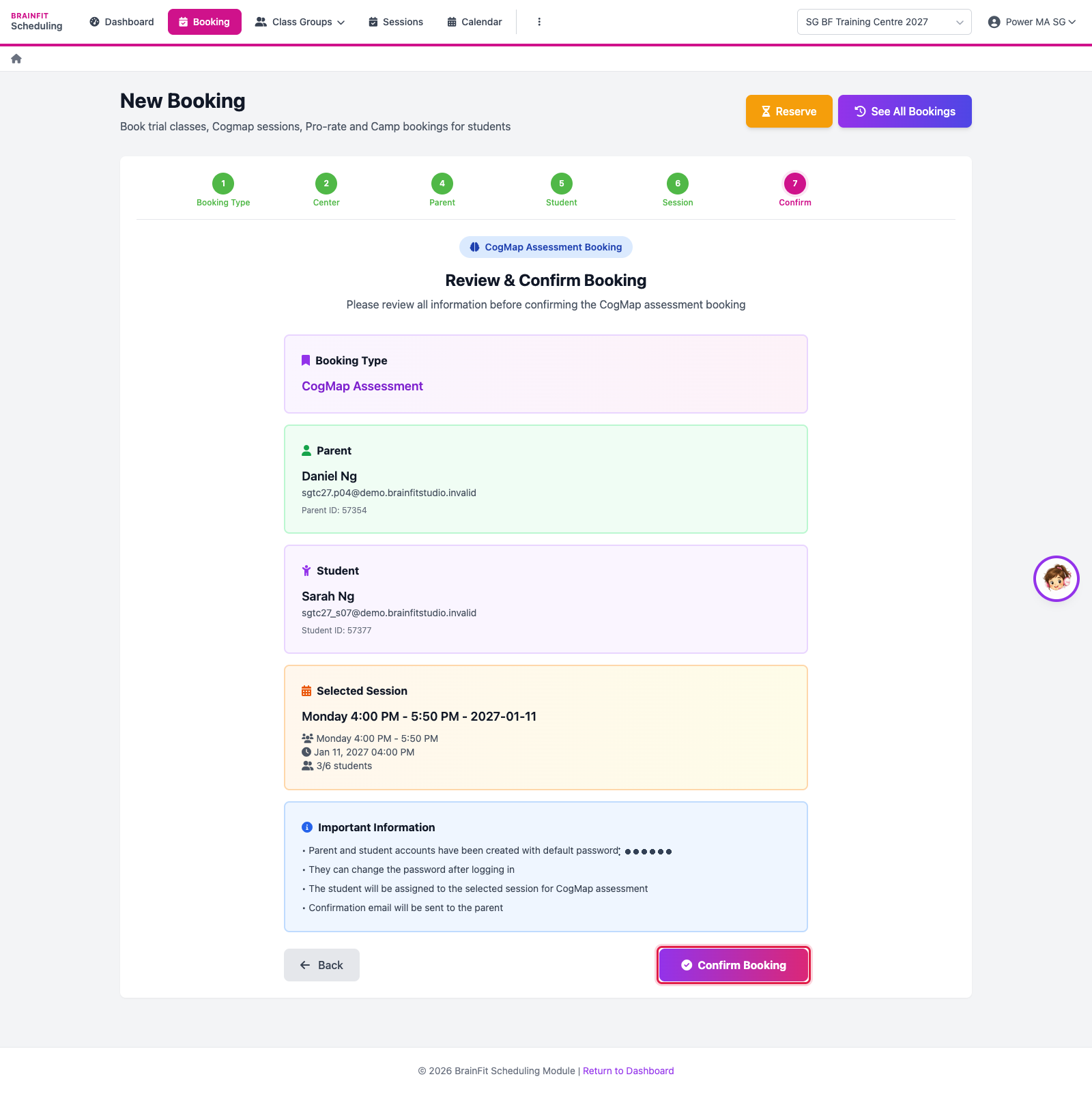Viewport: 1092px width, 1094px height.
Task: Click the BrainFit Scheduling logo
Action: click(x=37, y=22)
